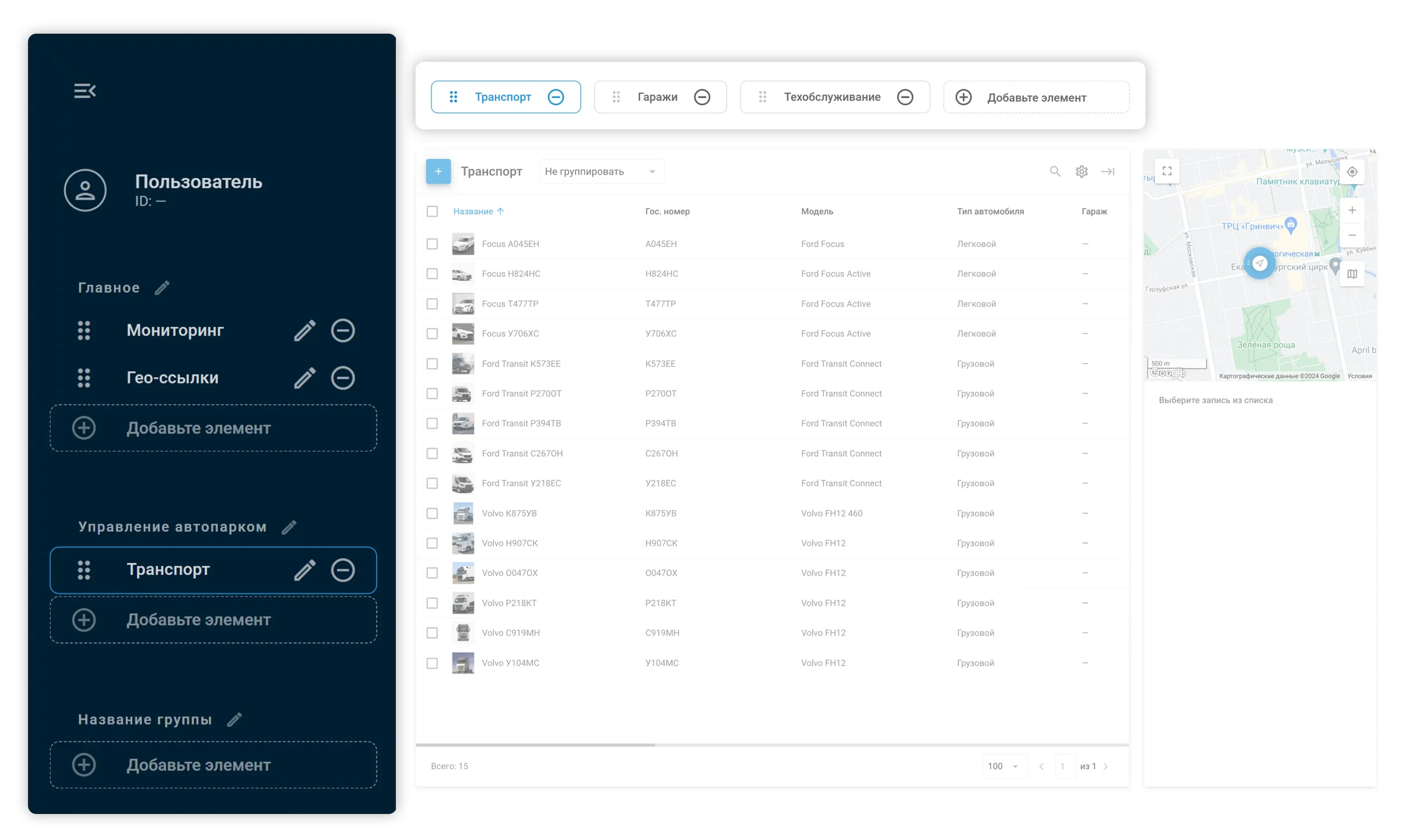
Task: Check the Focus Т477ТР row
Action: click(432, 304)
